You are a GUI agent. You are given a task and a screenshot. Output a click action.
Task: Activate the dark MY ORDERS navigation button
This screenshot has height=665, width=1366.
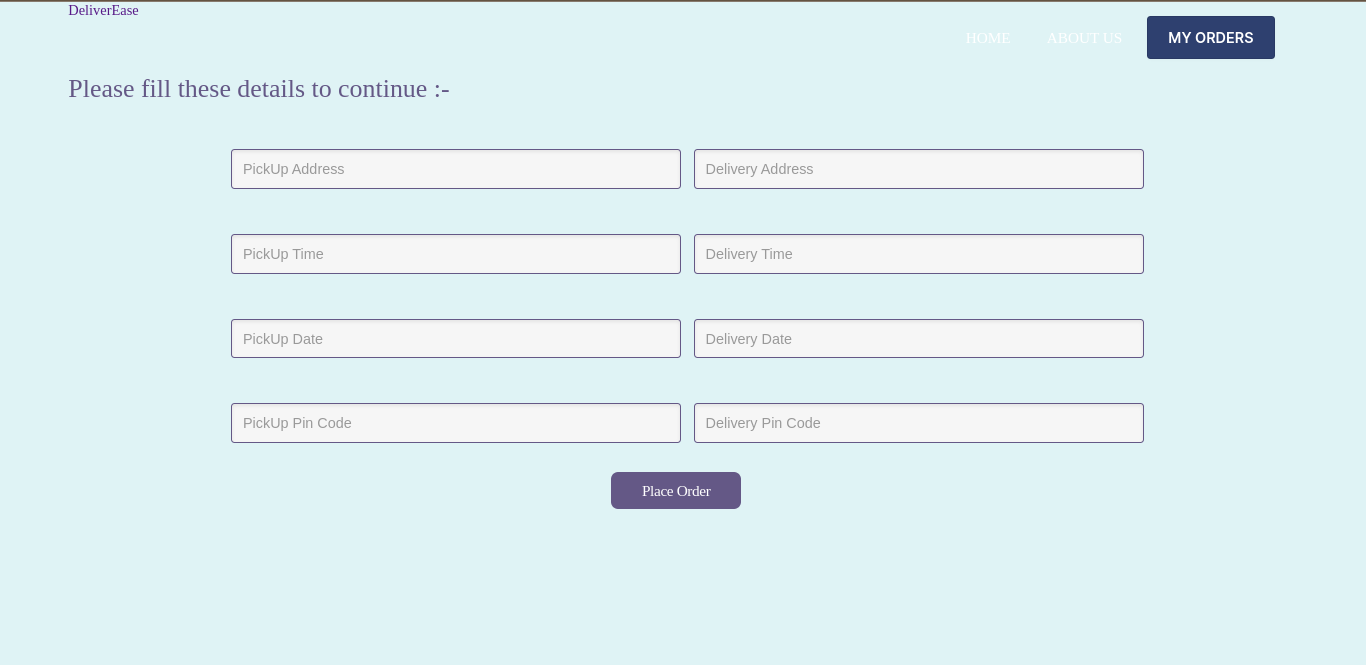[1211, 37]
